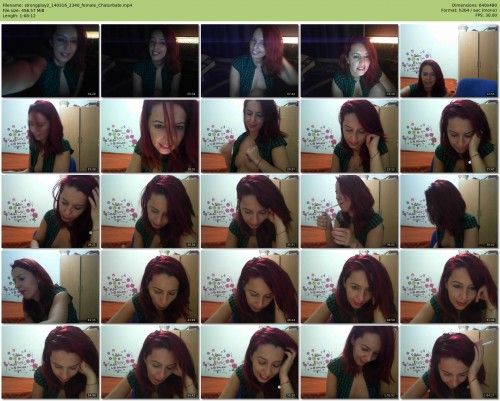The image size is (500, 401).
Task: Click the Dimensions text in the header
Action: click(475, 5)
